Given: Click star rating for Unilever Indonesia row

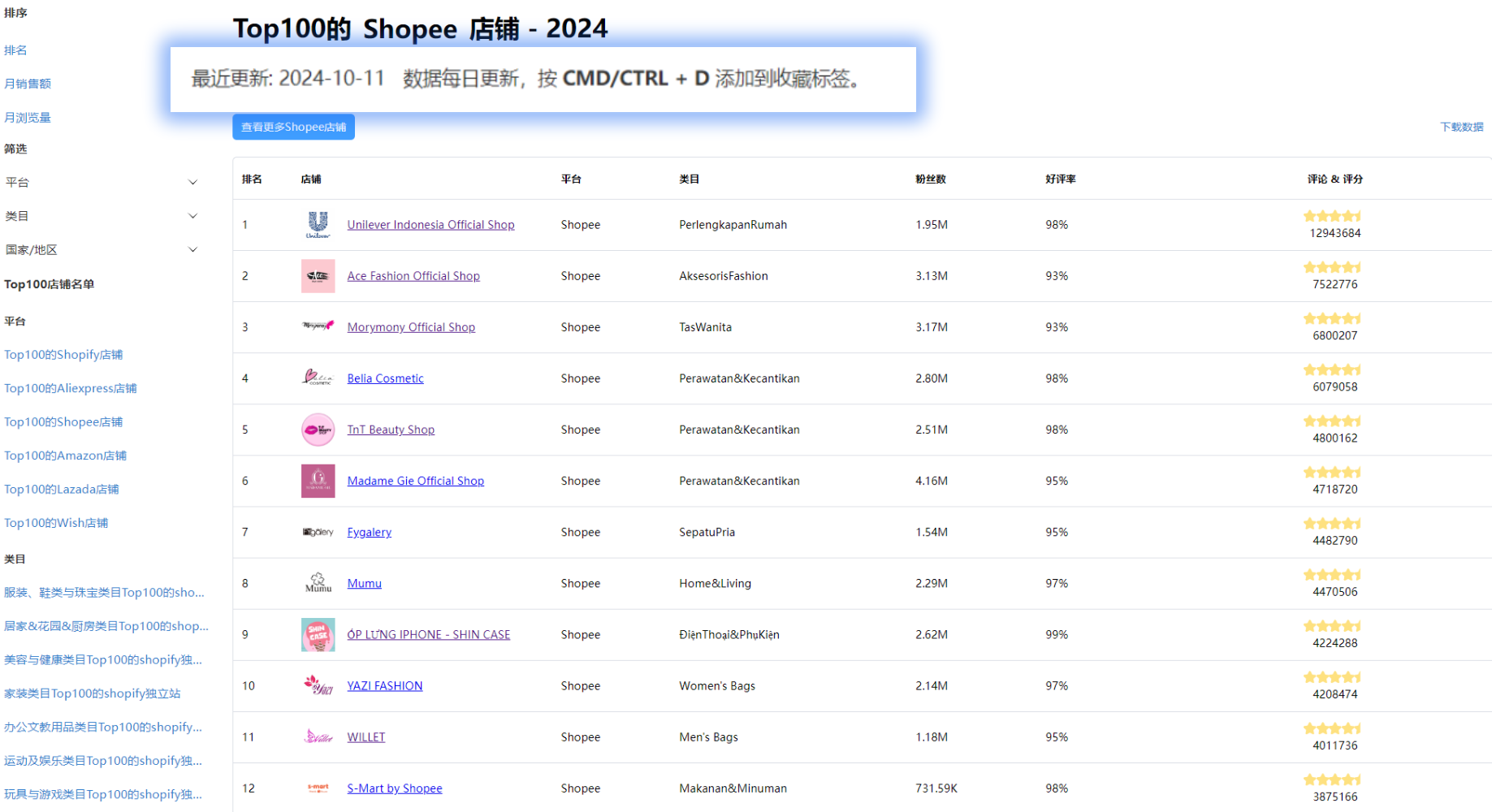Looking at the screenshot, I should coord(1332,216).
